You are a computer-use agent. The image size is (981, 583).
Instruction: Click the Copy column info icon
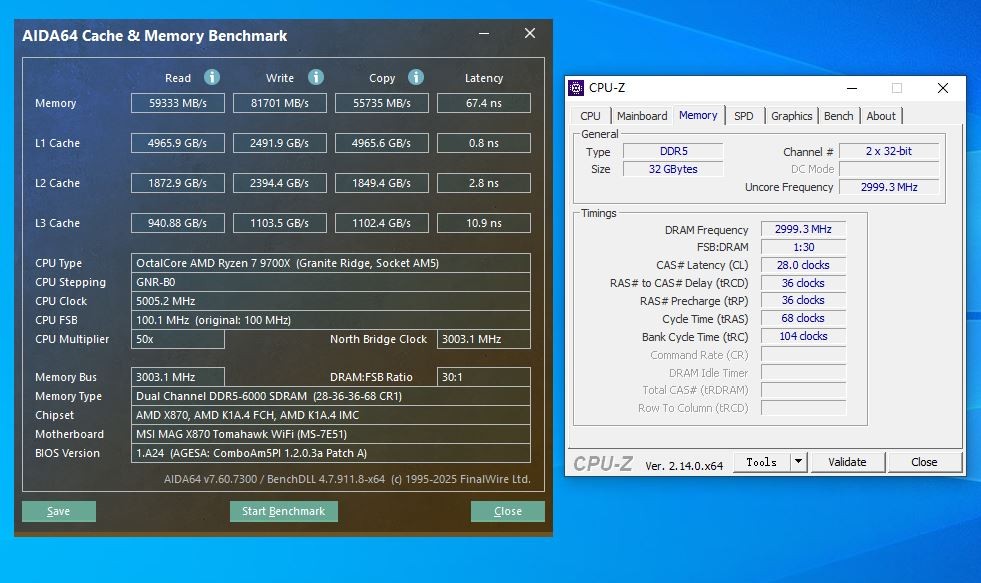point(416,77)
